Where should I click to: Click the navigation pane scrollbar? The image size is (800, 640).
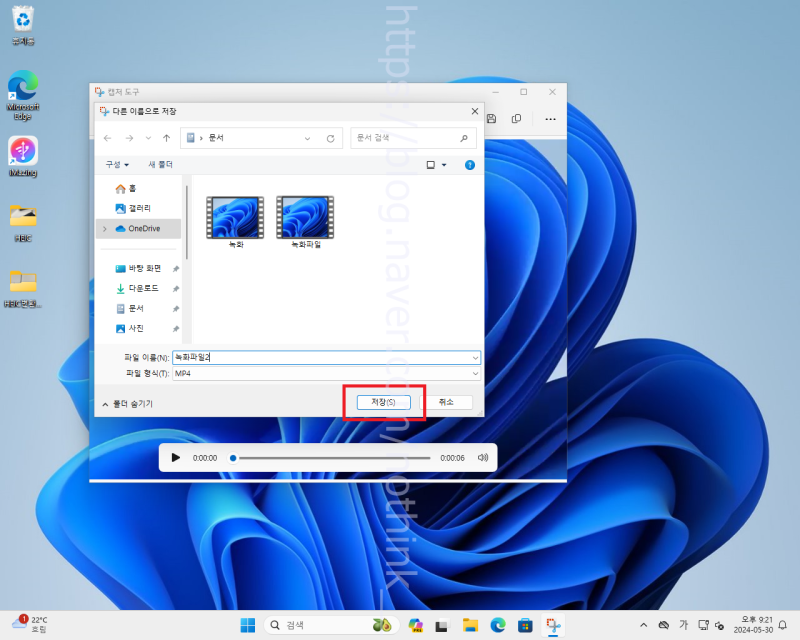click(187, 223)
